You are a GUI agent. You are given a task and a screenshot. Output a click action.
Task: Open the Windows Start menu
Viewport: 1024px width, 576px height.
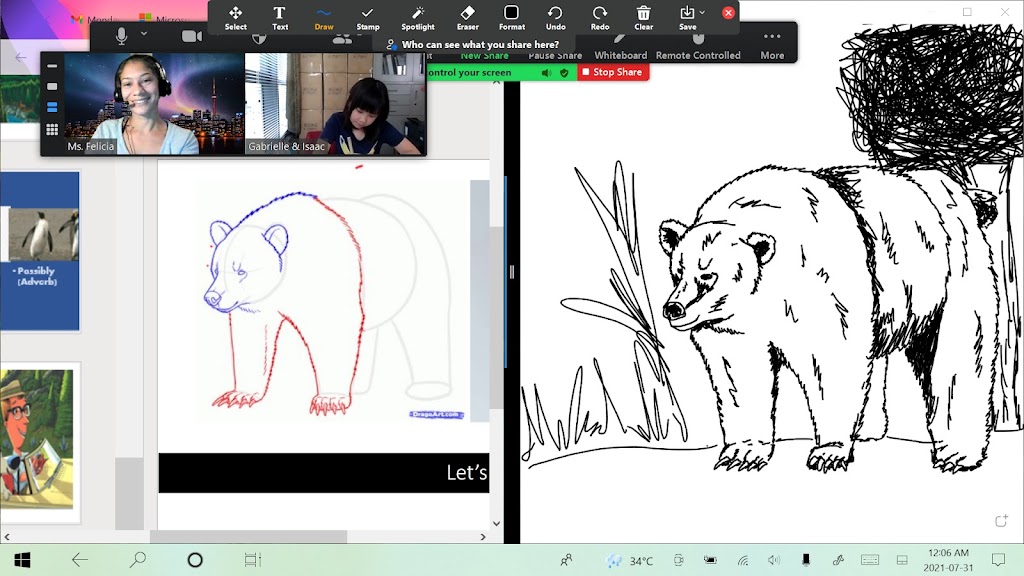pyautogui.click(x=22, y=560)
